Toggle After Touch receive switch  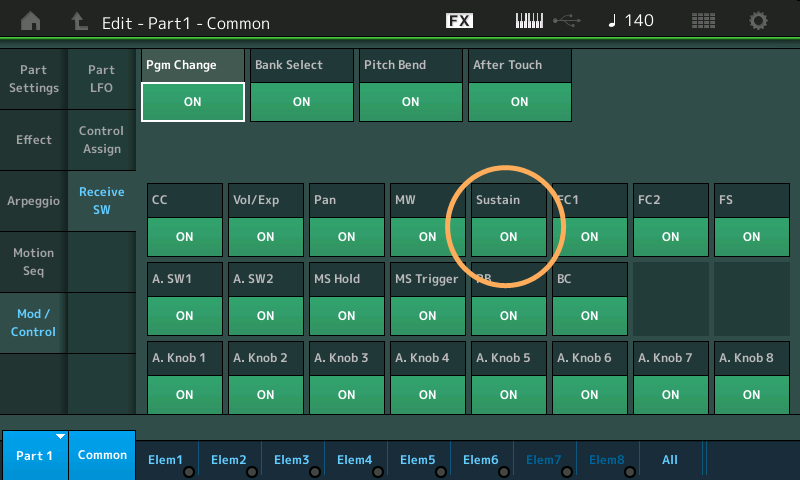coord(520,102)
